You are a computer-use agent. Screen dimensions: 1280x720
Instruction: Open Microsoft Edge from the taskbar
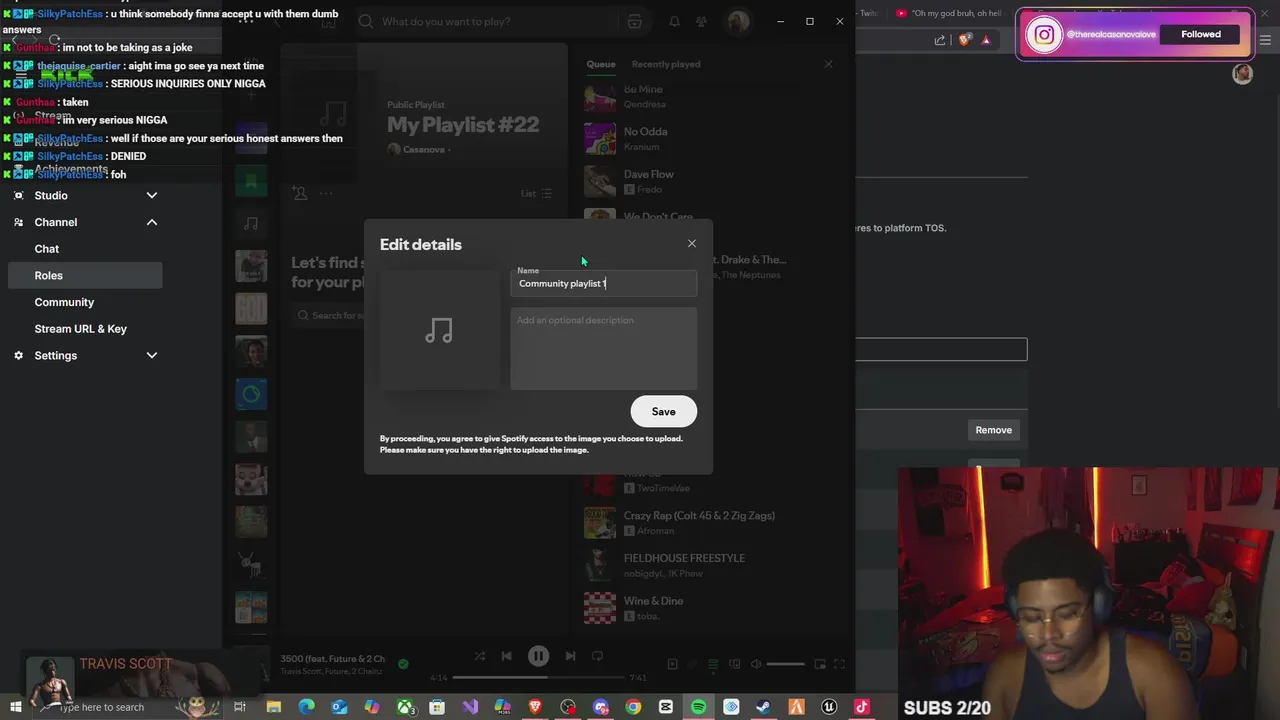pyautogui.click(x=307, y=707)
